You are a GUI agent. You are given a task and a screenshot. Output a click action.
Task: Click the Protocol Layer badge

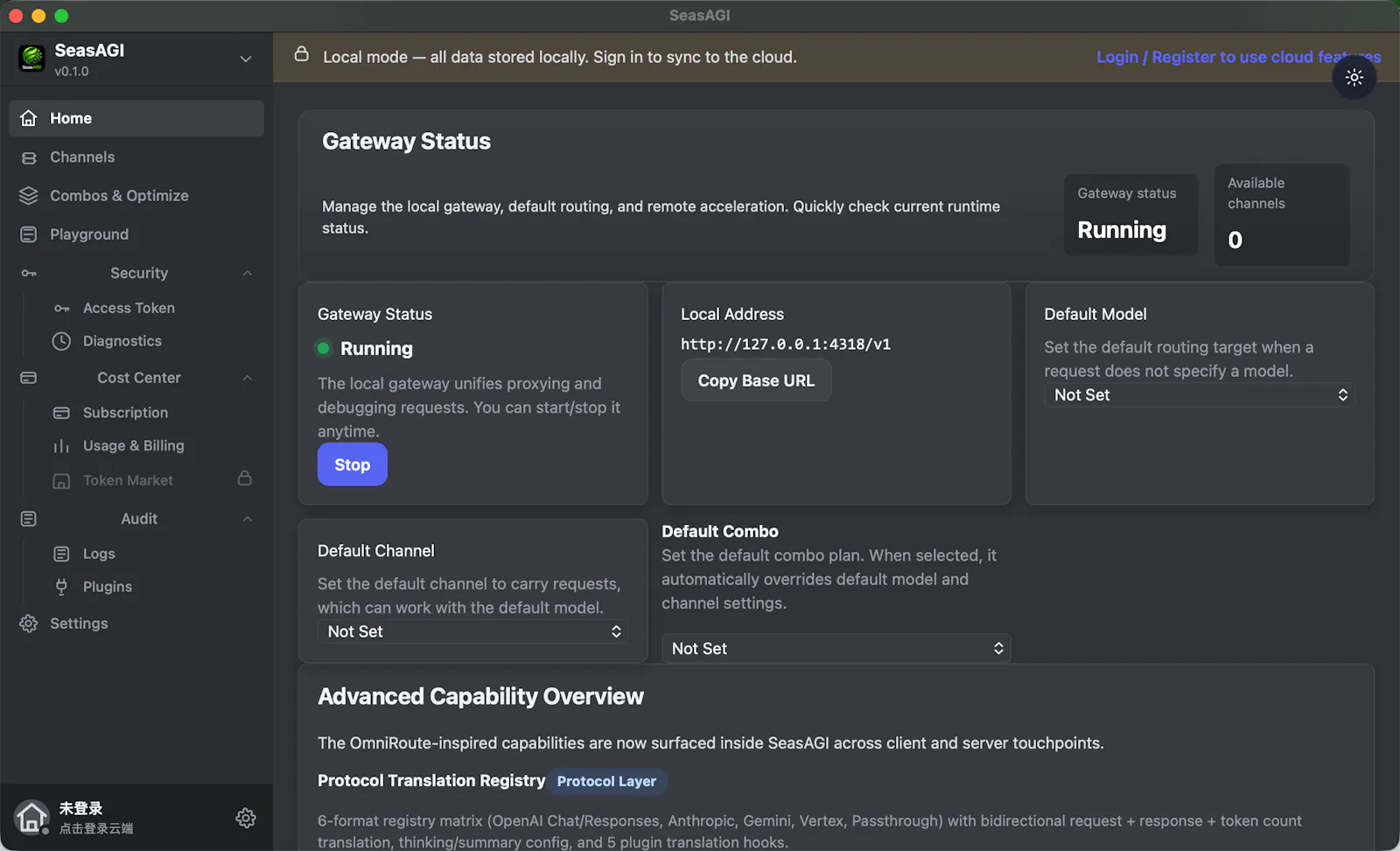click(x=606, y=781)
